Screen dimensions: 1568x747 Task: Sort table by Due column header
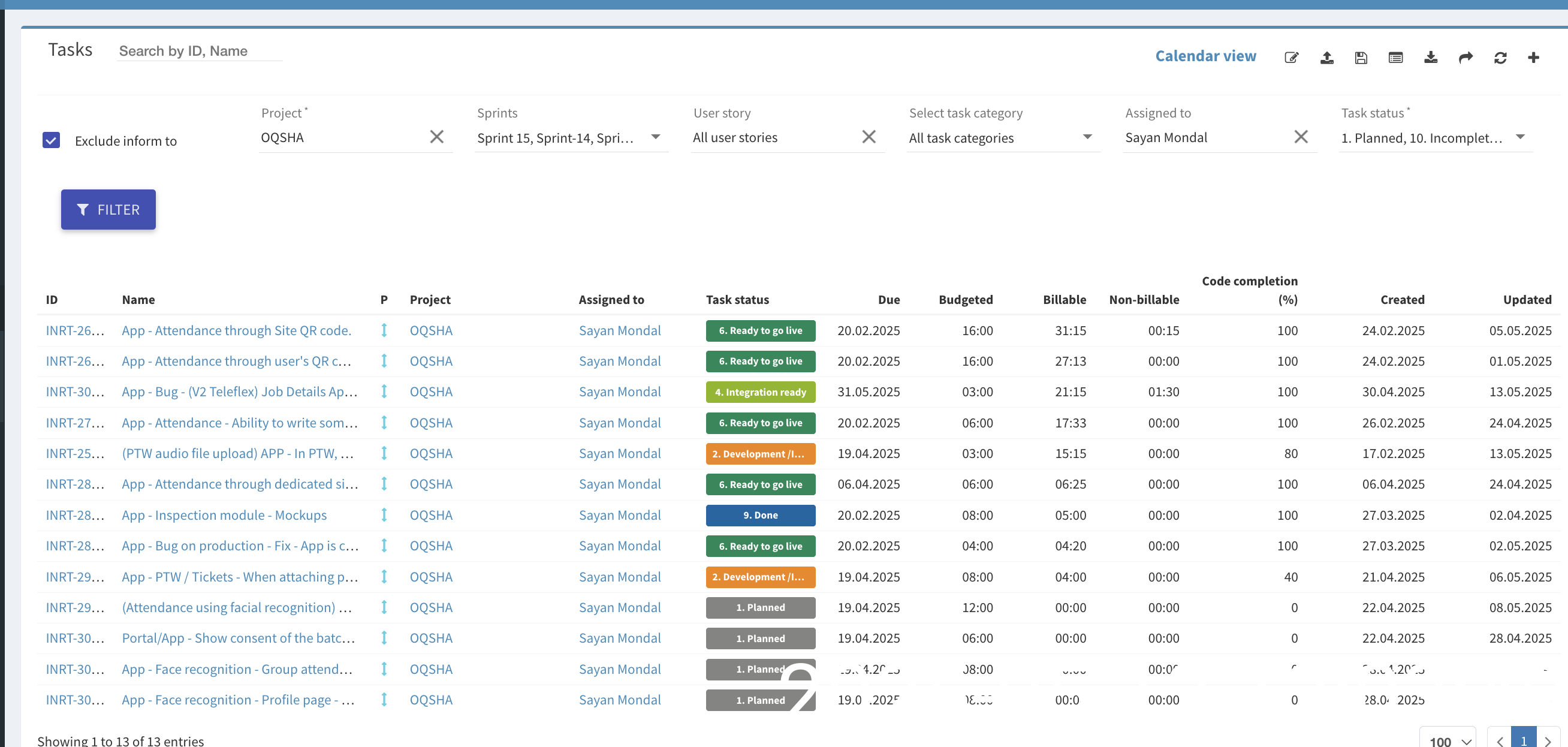(x=888, y=300)
